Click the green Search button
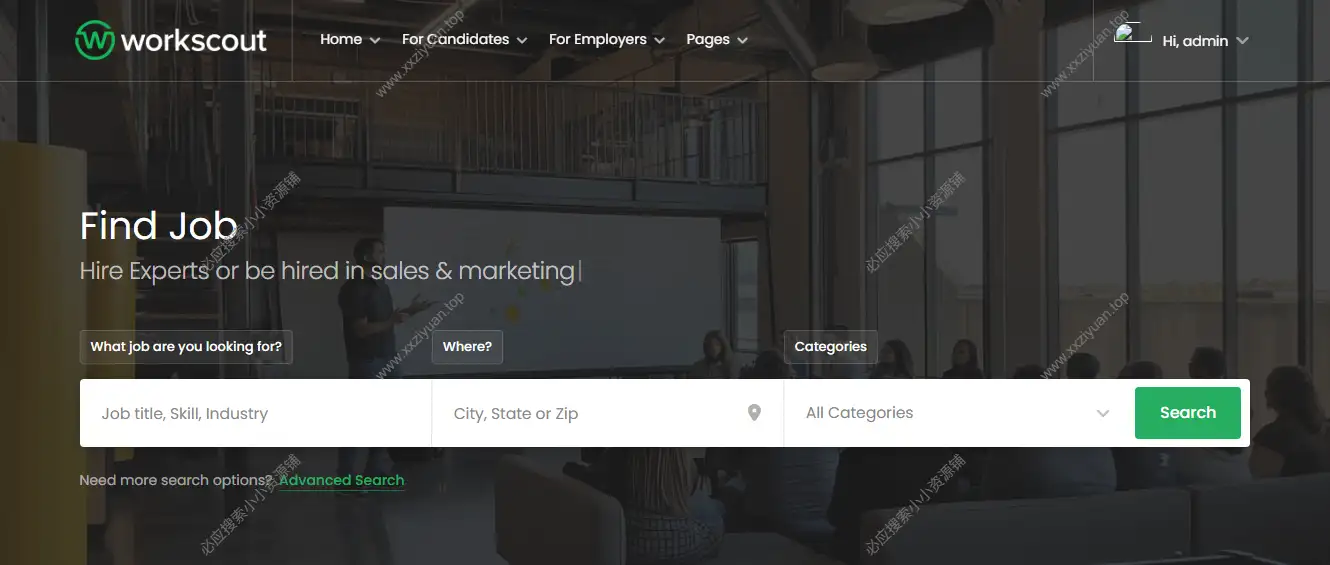The image size is (1330, 565). point(1188,413)
